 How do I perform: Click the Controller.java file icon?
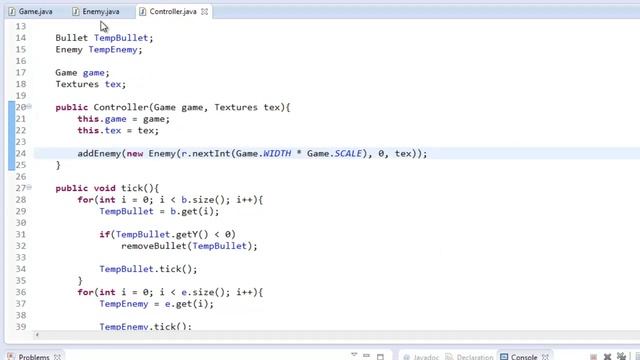click(x=142, y=11)
